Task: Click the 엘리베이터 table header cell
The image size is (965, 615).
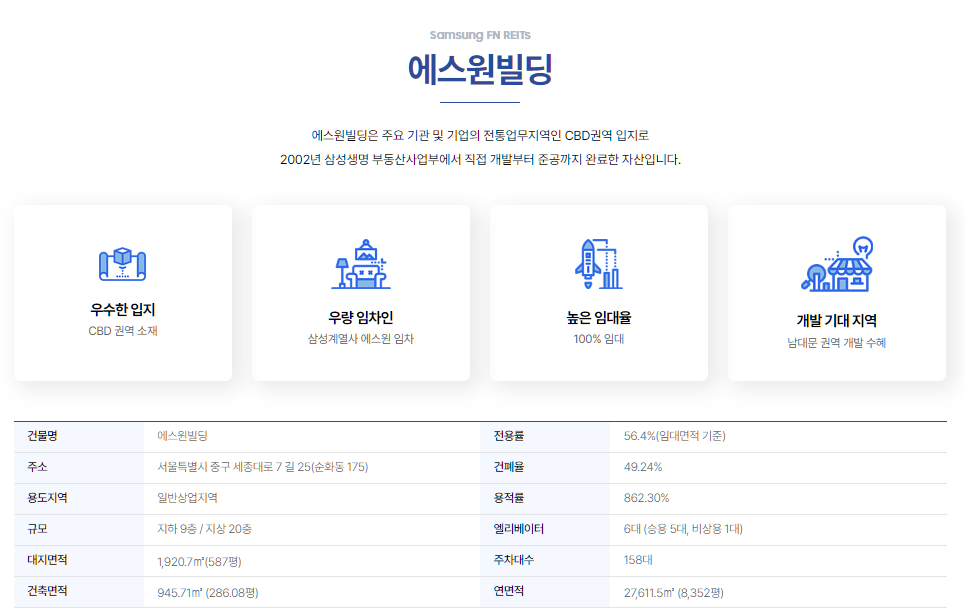Action: pyautogui.click(x=545, y=529)
